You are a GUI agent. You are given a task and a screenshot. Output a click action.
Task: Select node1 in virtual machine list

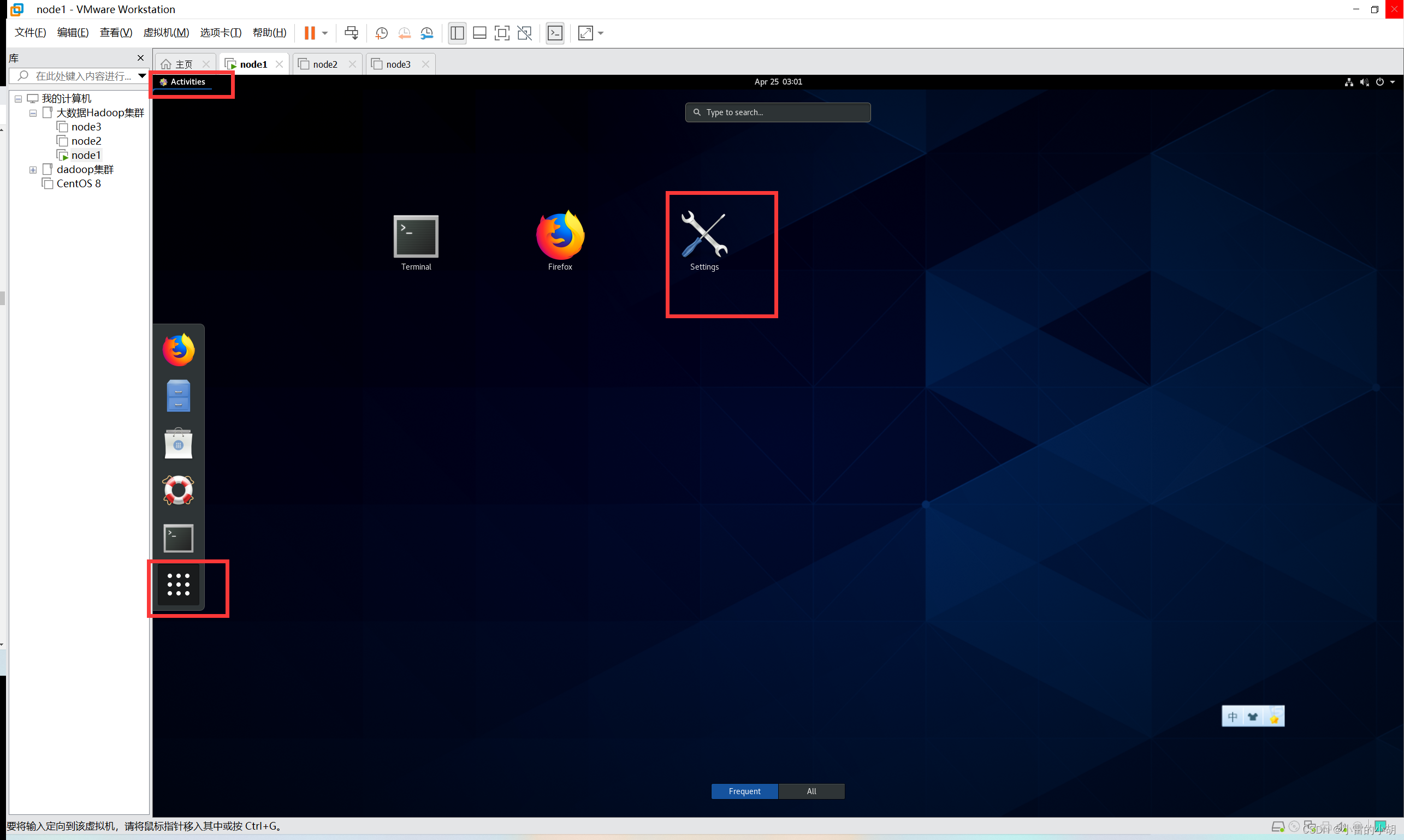tap(84, 155)
